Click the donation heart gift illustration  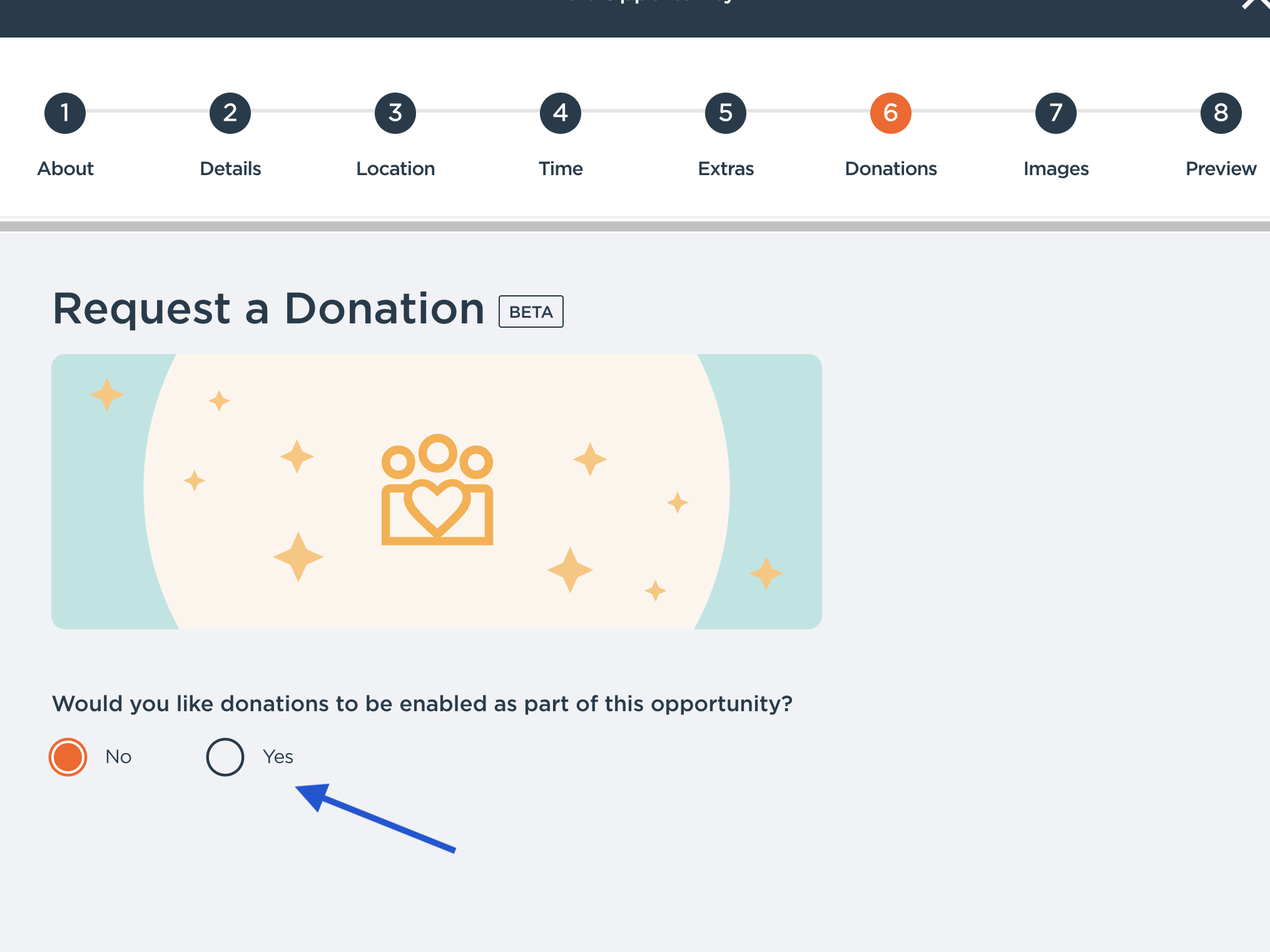click(437, 490)
